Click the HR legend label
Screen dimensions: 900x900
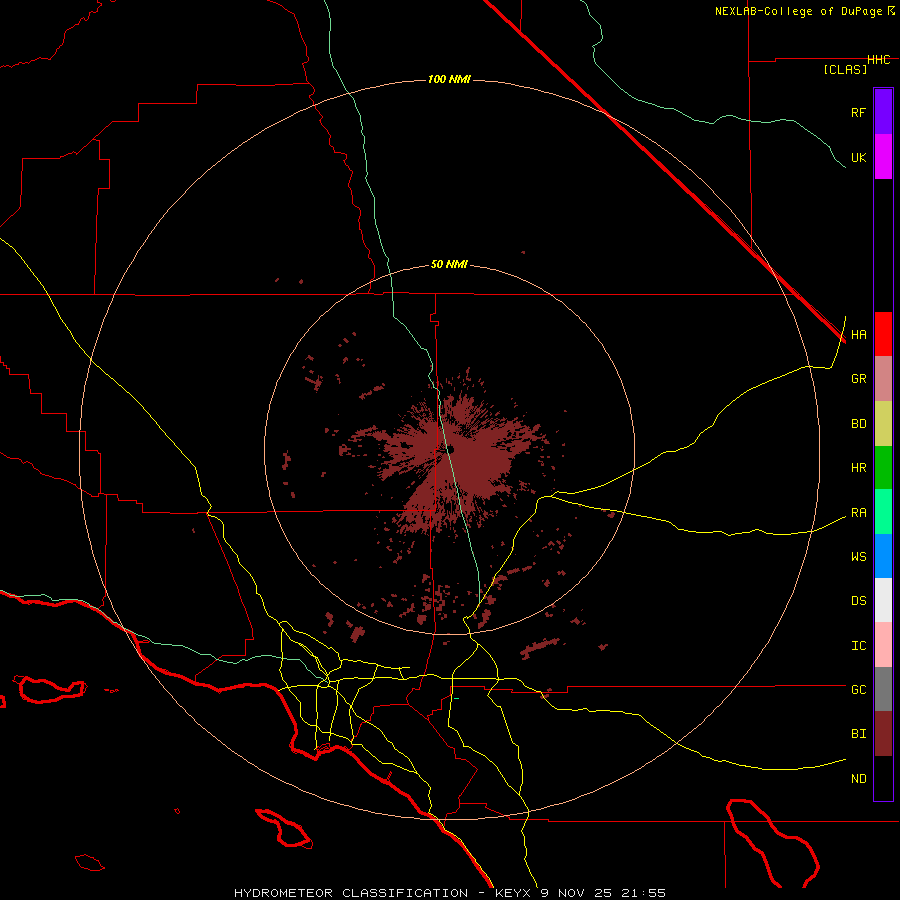tap(858, 468)
